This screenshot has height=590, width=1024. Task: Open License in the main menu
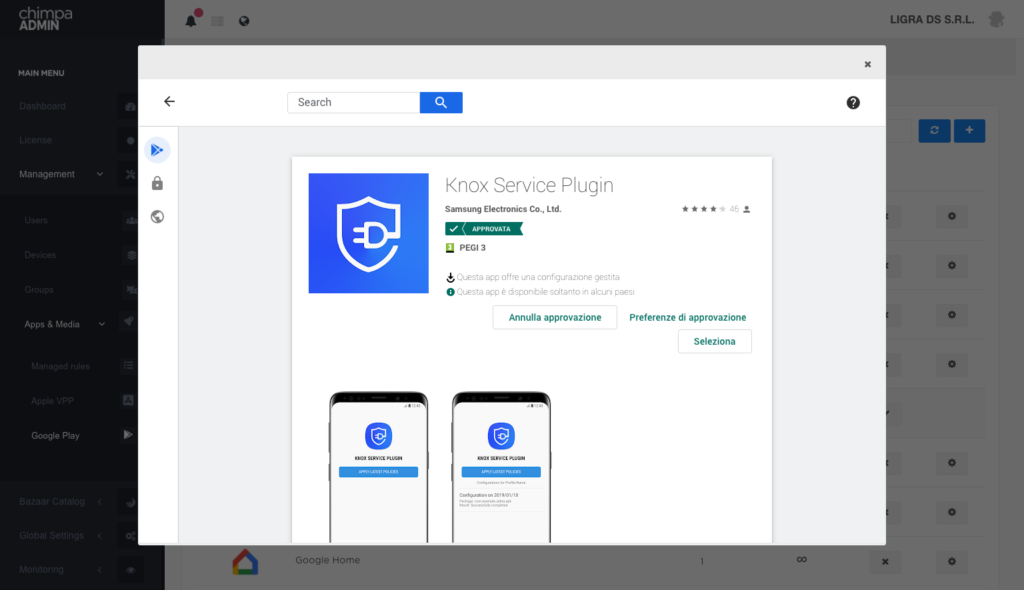(x=35, y=140)
